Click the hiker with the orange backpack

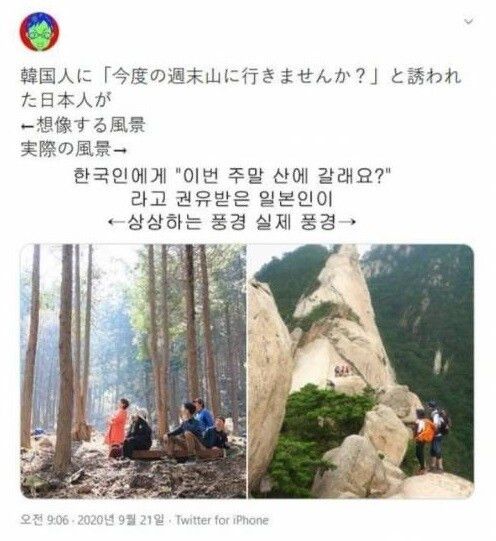pos(423,439)
